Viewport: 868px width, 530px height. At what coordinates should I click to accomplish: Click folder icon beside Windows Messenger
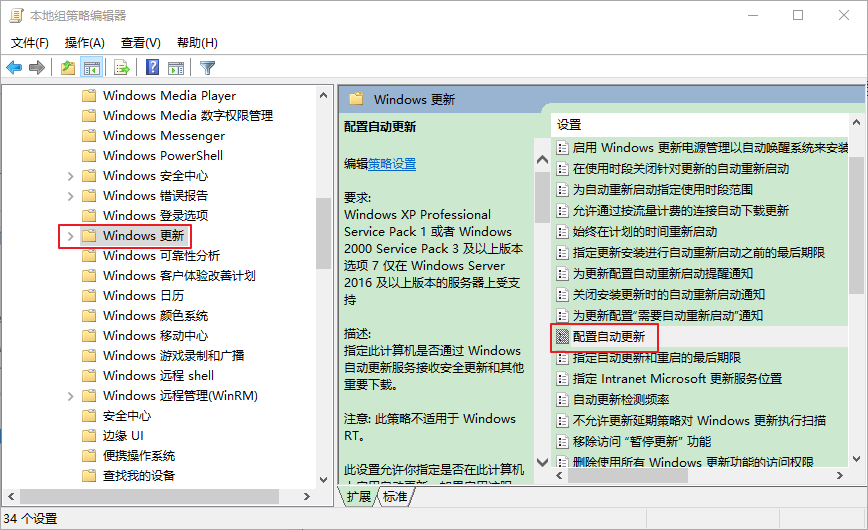point(89,136)
